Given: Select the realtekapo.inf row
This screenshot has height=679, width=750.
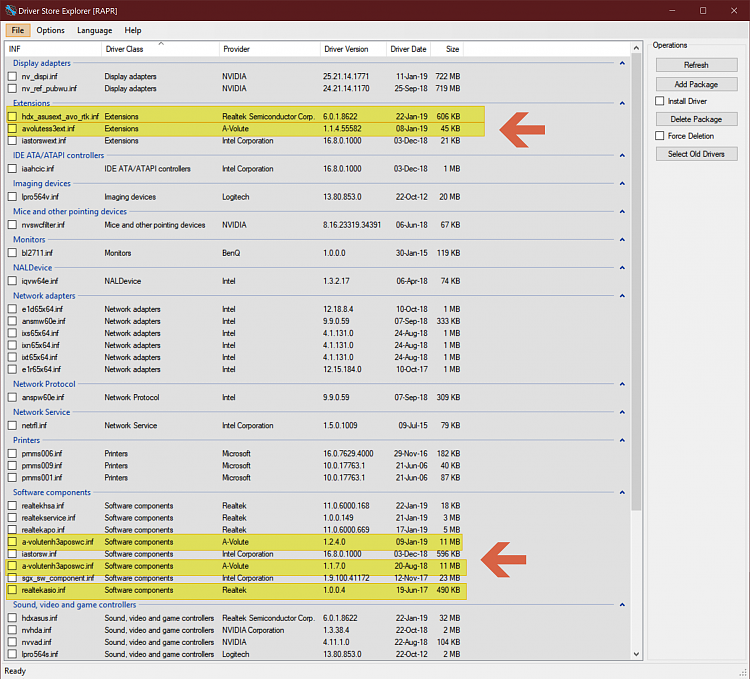Looking at the screenshot, I should coord(234,530).
